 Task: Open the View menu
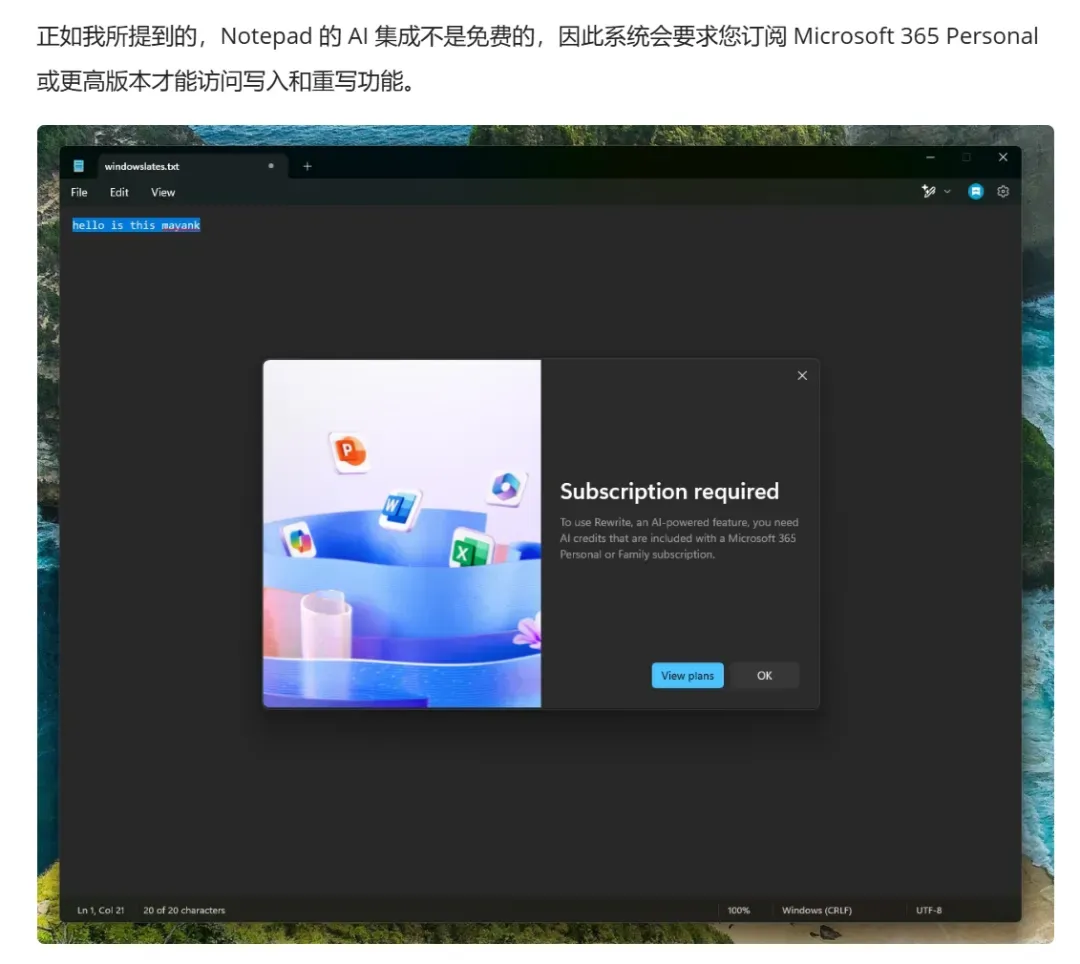[163, 192]
